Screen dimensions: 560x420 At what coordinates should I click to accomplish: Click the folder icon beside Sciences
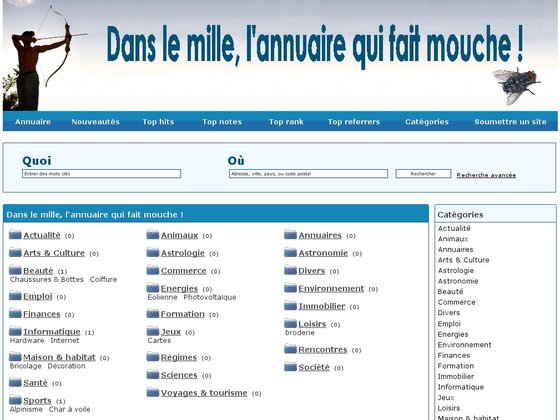tap(153, 375)
